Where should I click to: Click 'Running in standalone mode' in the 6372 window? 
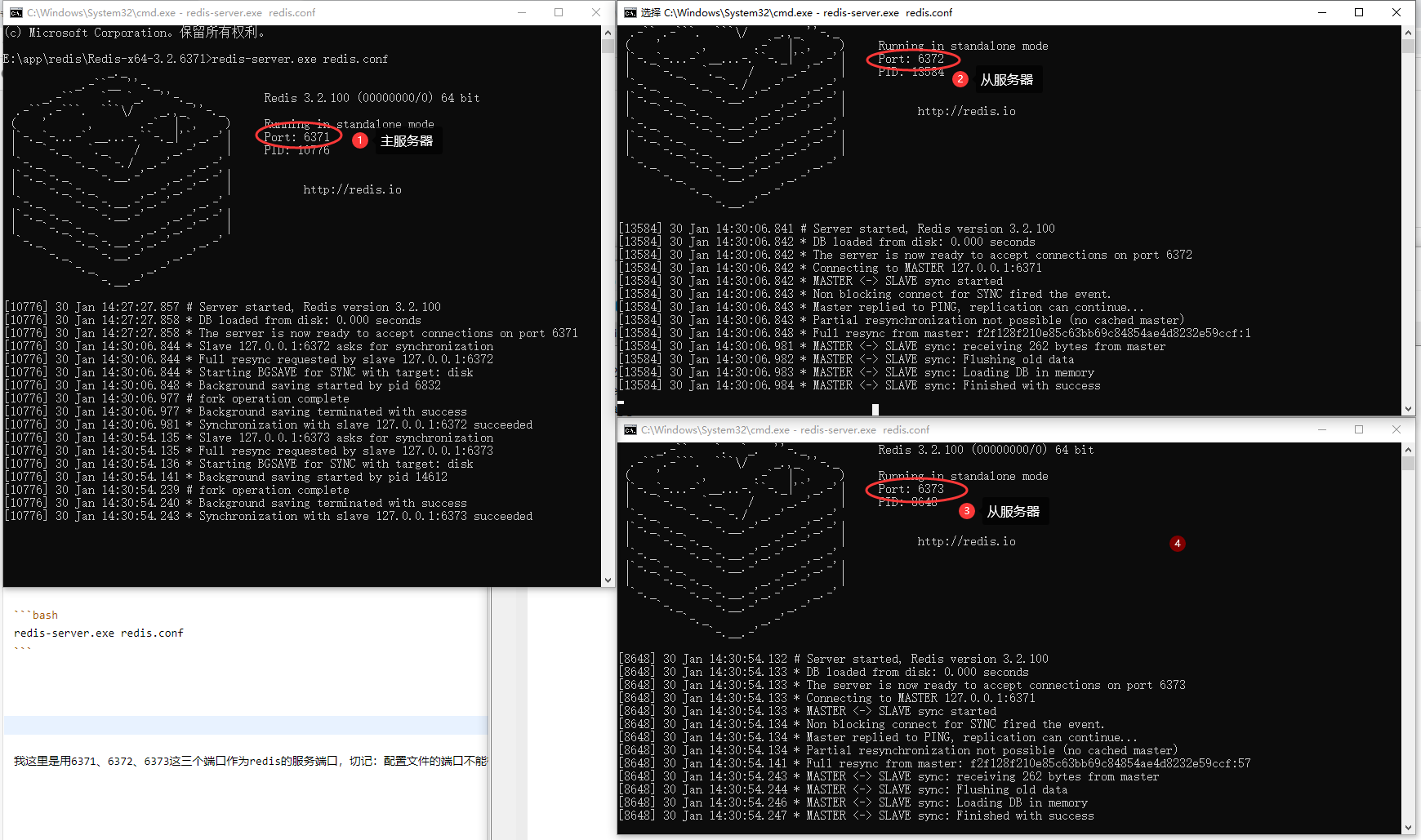963,46
